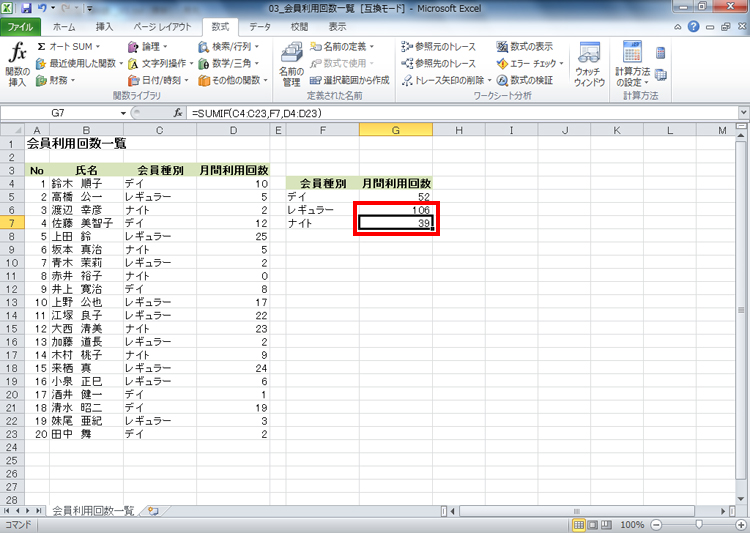Open the Watch Window (ウォッチ ウィンドウ)
The height and width of the screenshot is (533, 750).
point(589,65)
